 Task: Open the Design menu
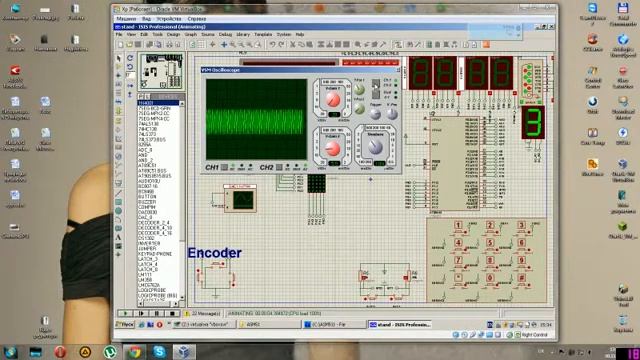[173, 35]
